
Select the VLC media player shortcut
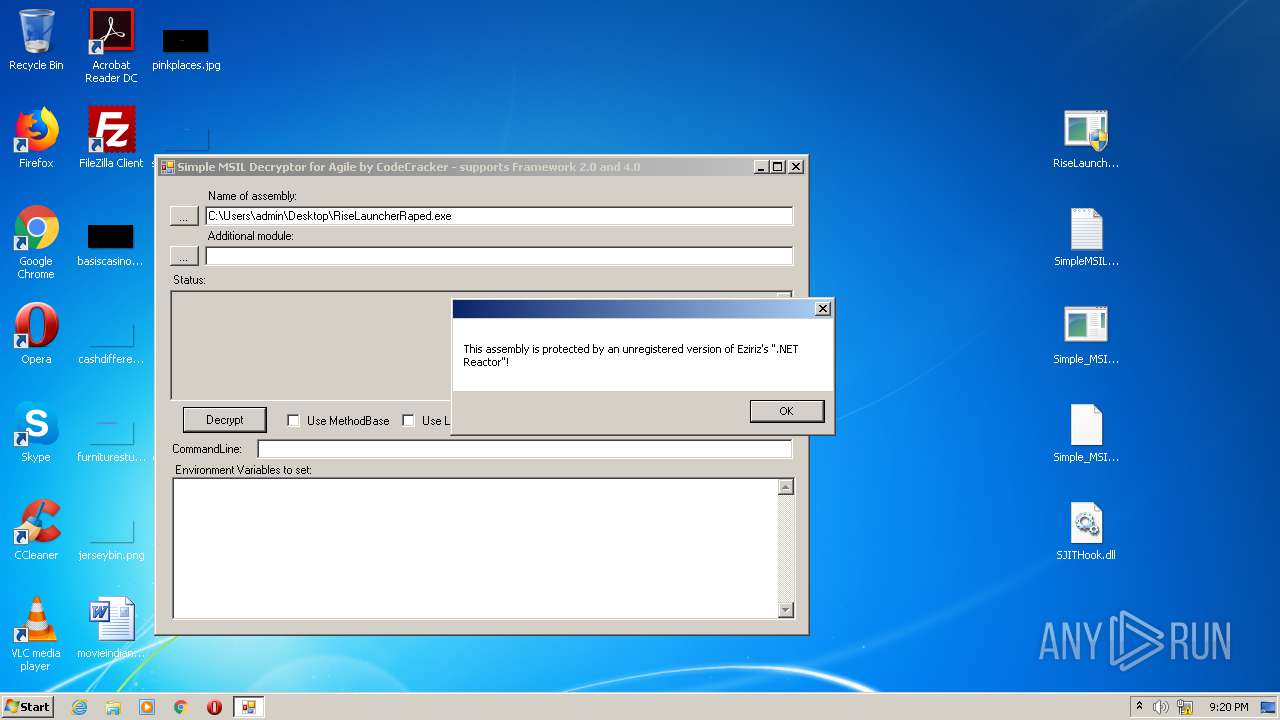click(36, 634)
